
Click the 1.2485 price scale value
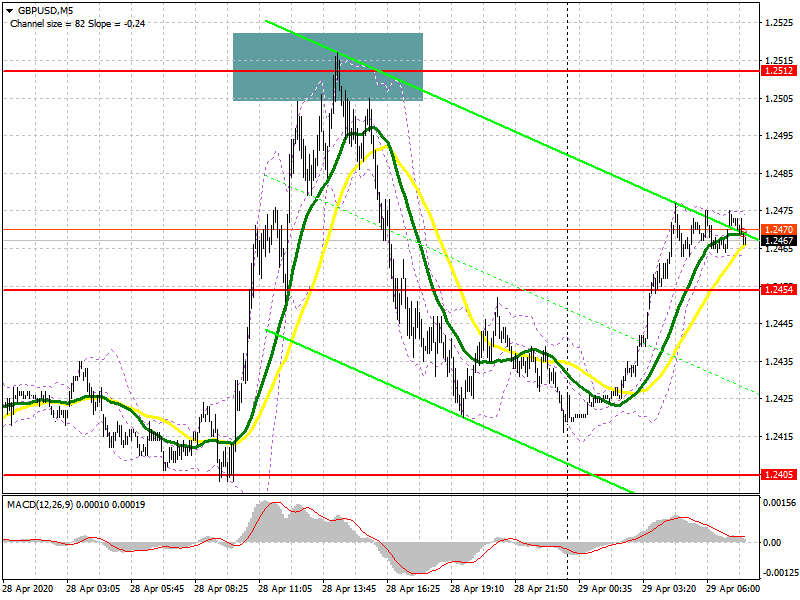[779, 173]
